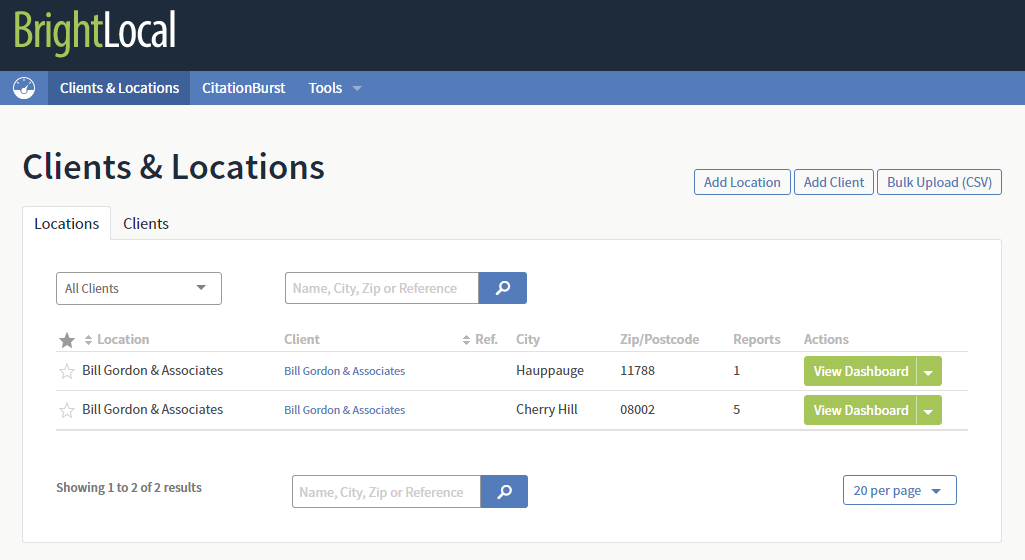
Task: Click the Cherry Hill city cell
Action: (x=546, y=410)
